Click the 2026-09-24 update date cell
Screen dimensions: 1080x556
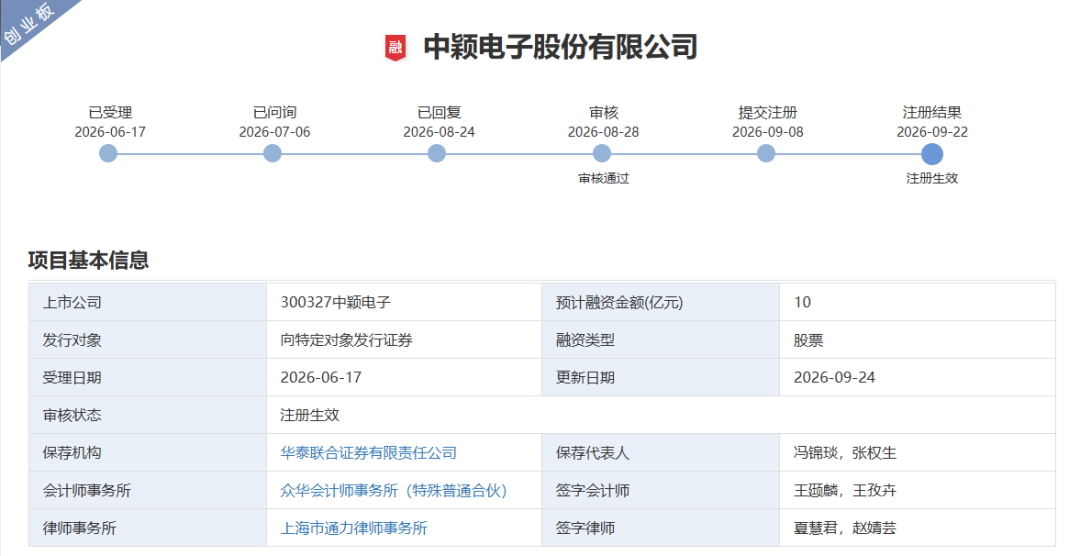pyautogui.click(x=917, y=378)
